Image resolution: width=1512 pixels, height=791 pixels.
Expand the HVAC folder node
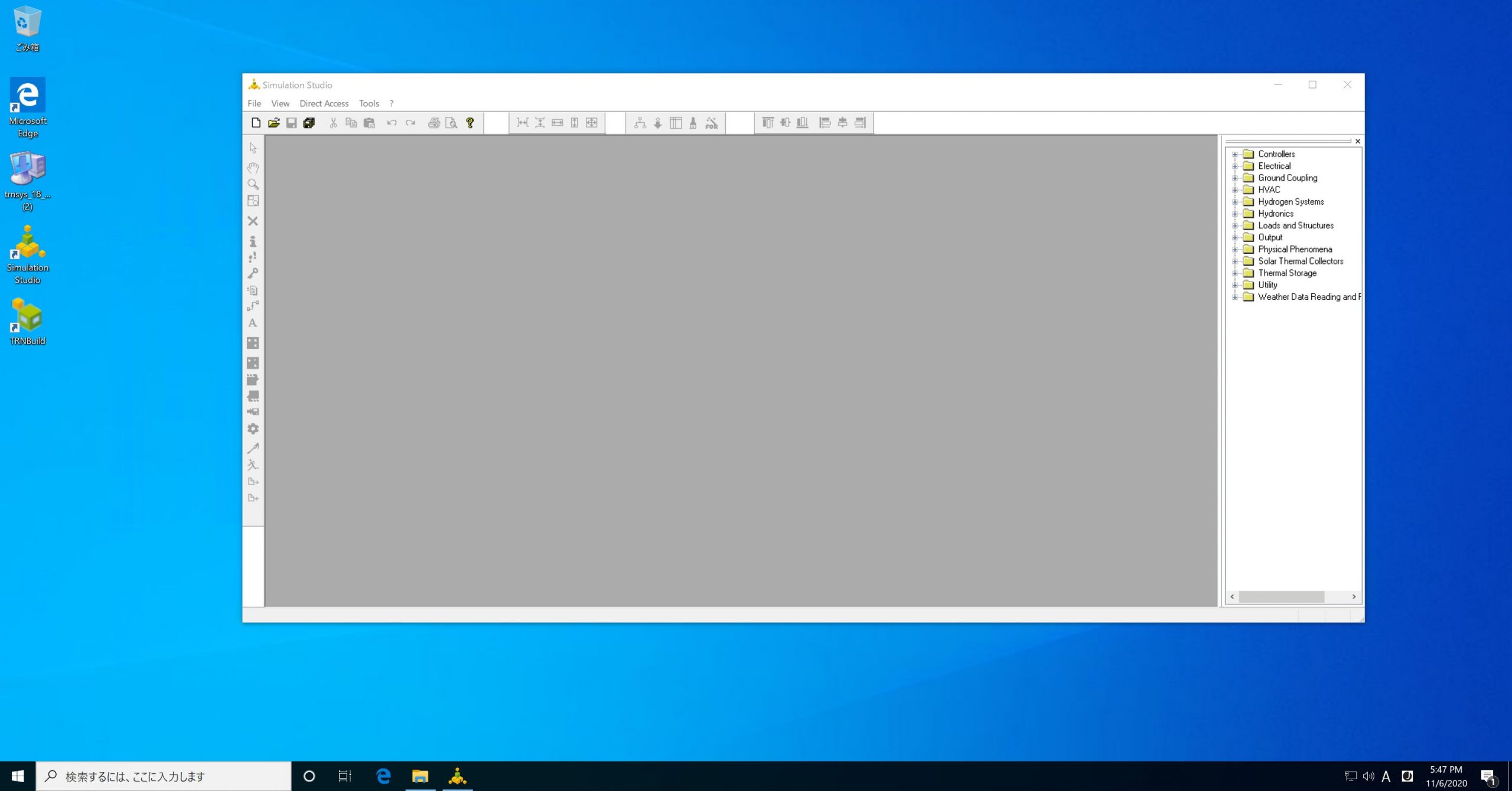tap(1234, 189)
